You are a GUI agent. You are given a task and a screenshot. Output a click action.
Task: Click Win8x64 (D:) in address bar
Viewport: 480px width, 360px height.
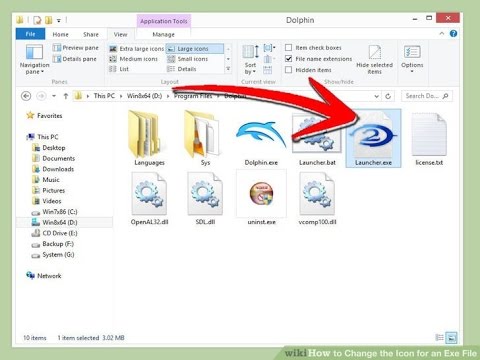coord(144,96)
